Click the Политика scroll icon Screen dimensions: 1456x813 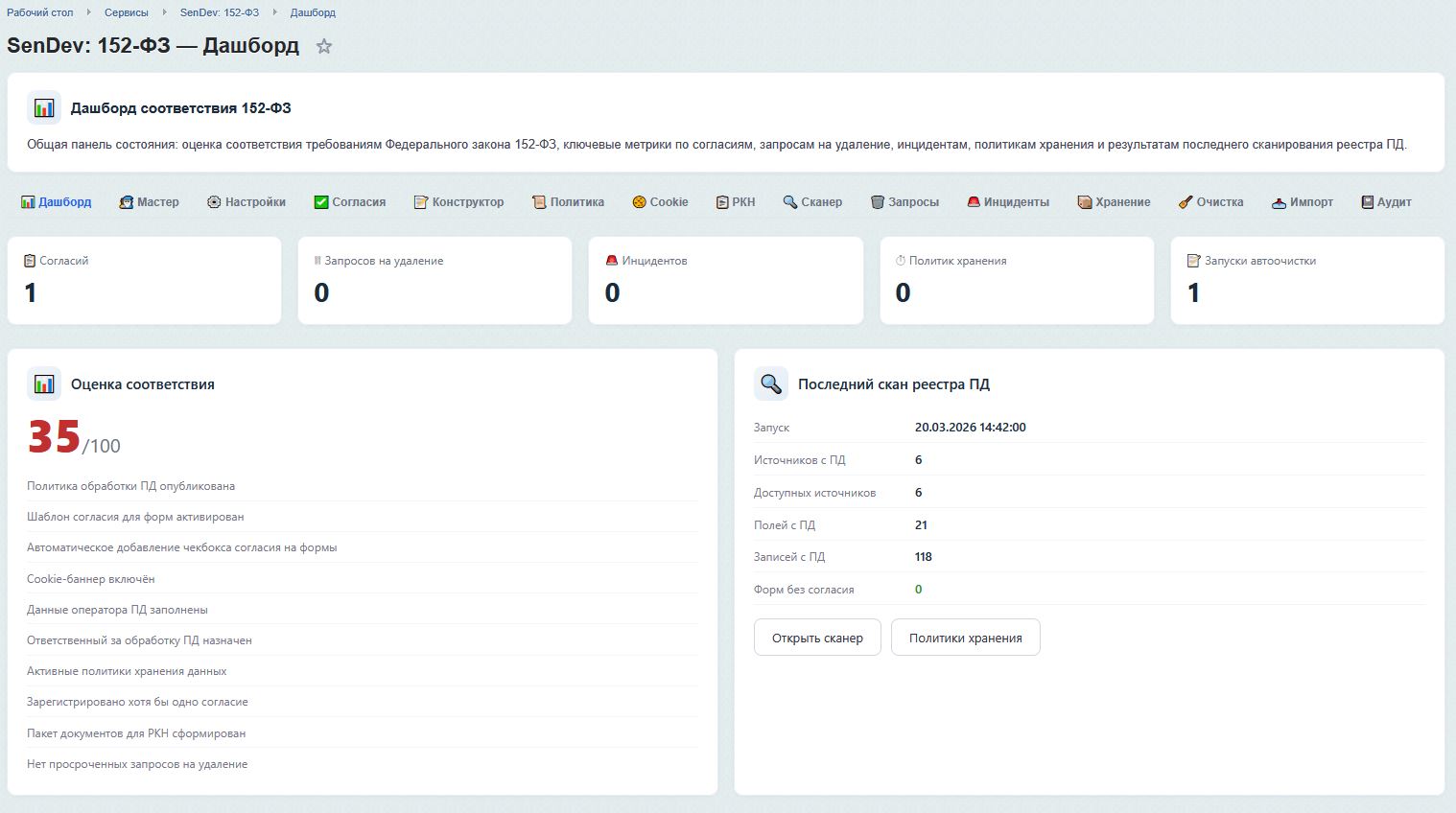click(x=539, y=202)
